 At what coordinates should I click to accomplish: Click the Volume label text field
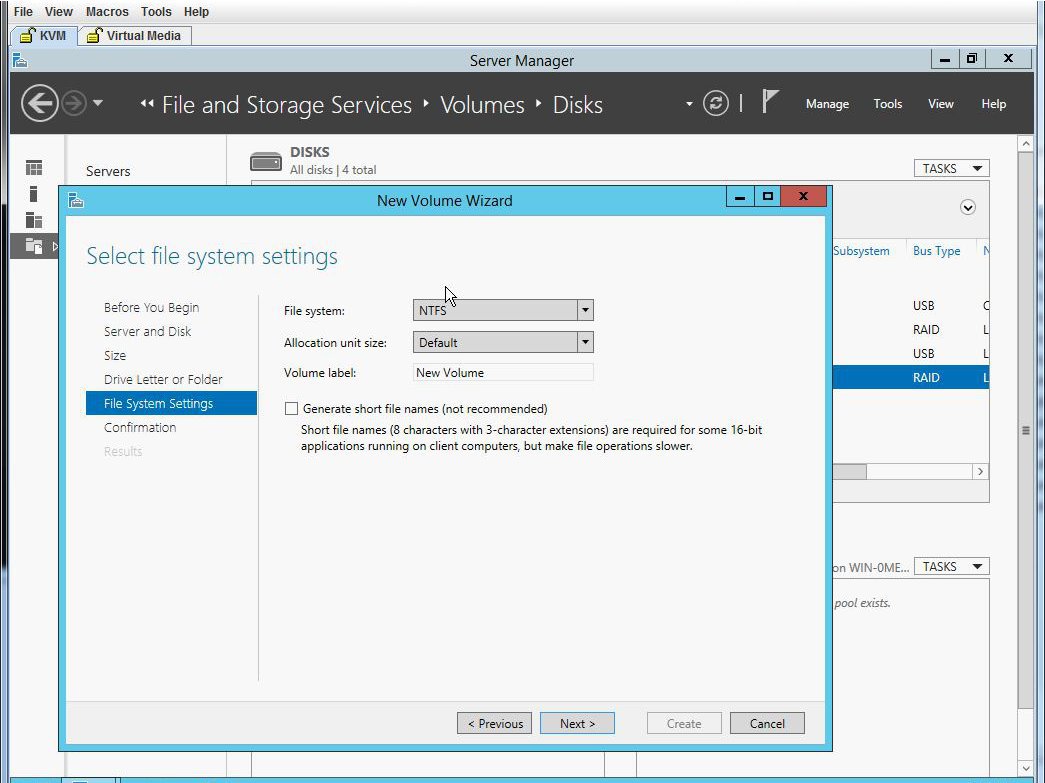(x=503, y=373)
